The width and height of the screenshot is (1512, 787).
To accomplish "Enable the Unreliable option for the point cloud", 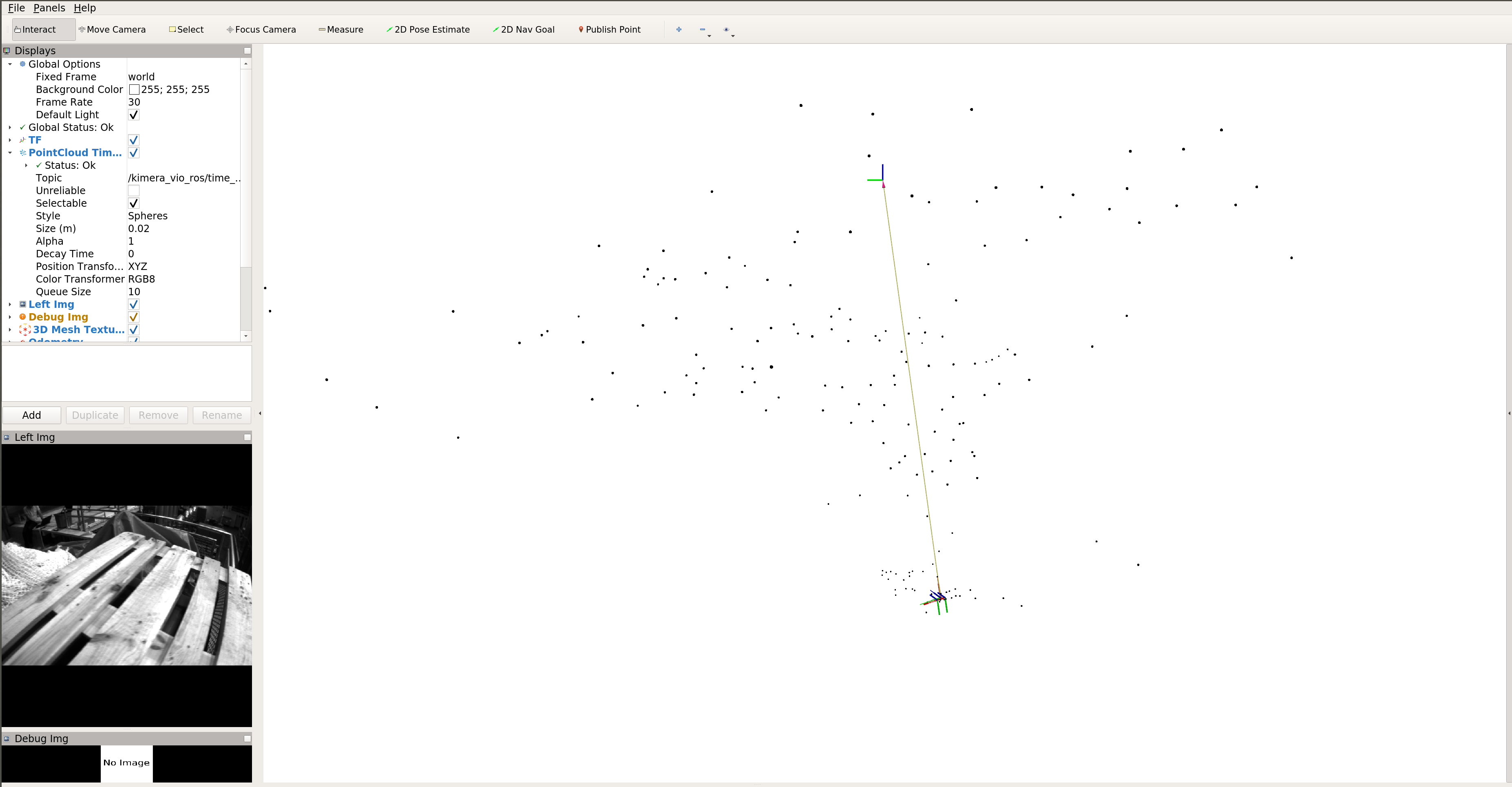I will coord(134,190).
